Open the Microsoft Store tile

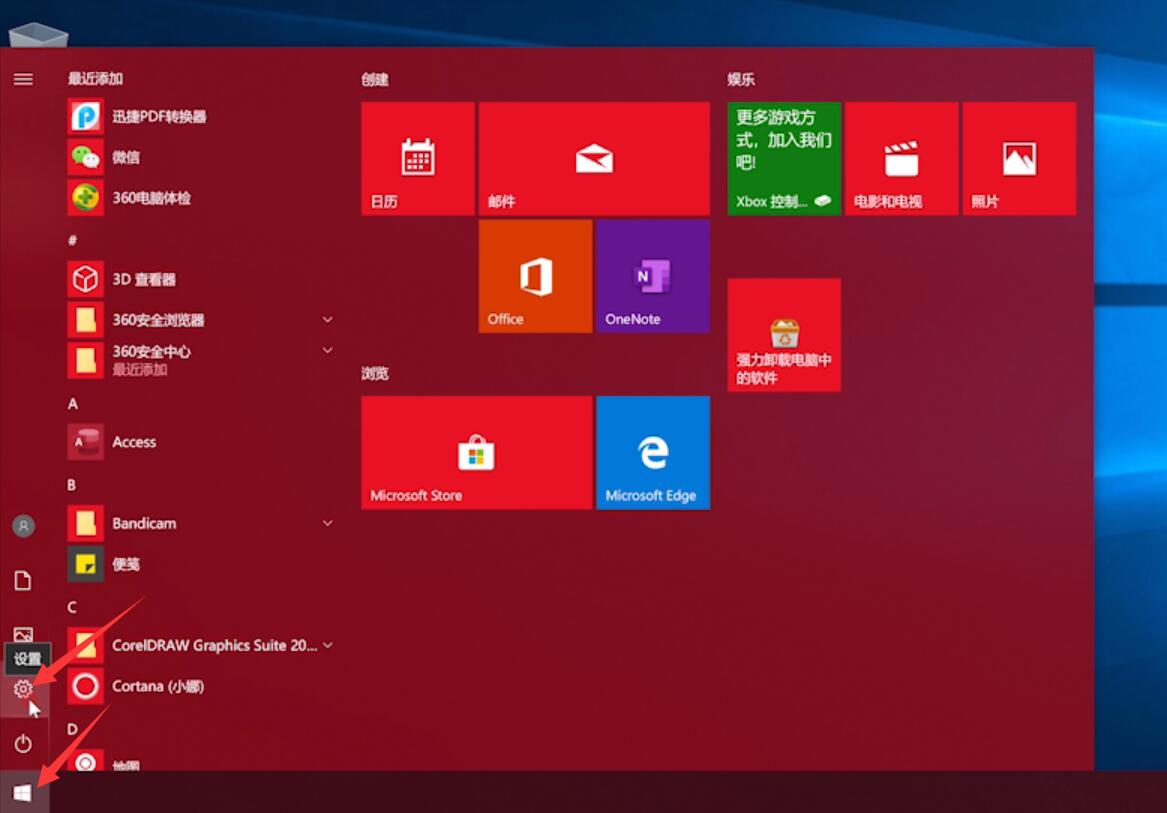coord(477,453)
